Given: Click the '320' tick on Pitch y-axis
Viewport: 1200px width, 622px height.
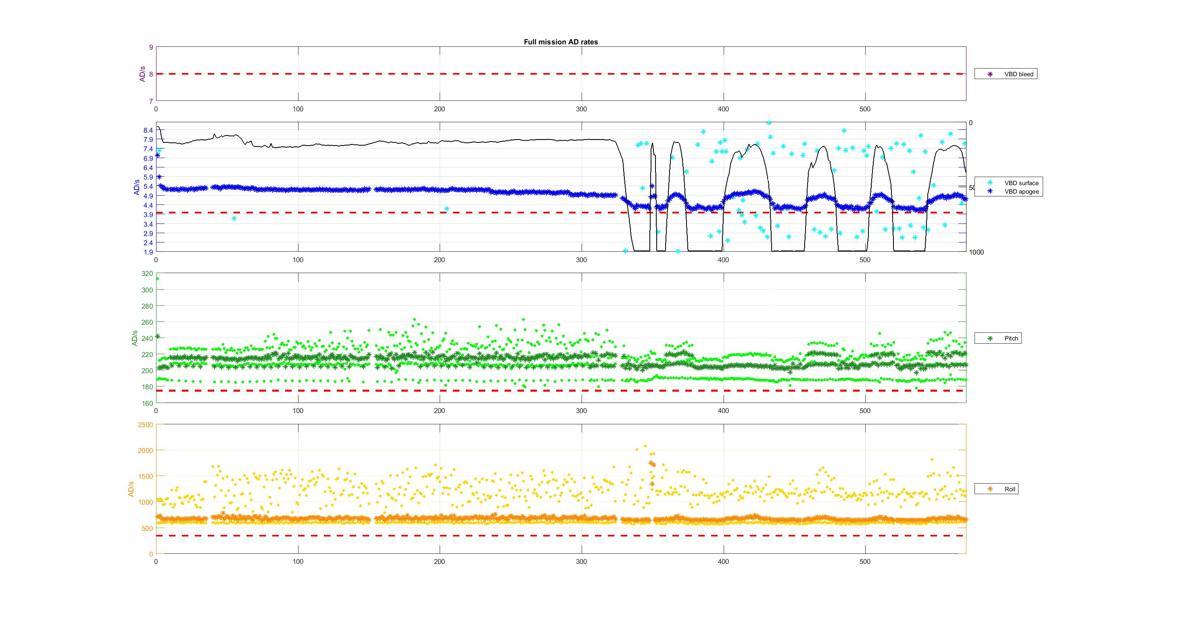Looking at the screenshot, I should (147, 274).
